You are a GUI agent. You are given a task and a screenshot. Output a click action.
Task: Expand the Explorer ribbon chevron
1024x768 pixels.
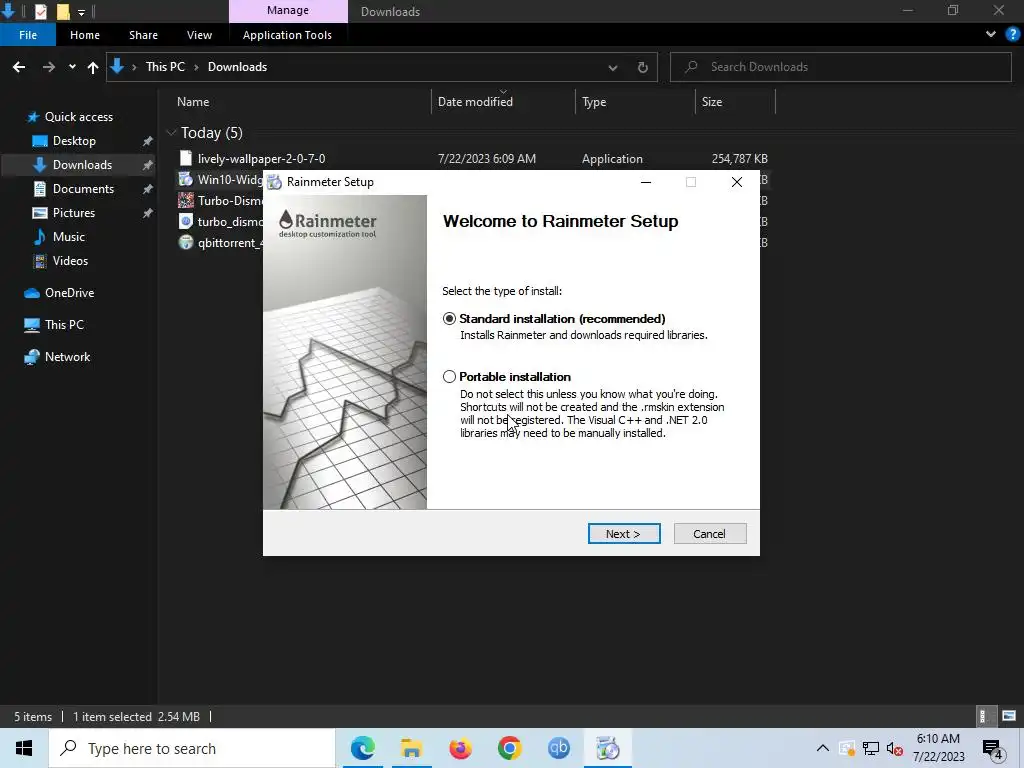coord(991,35)
